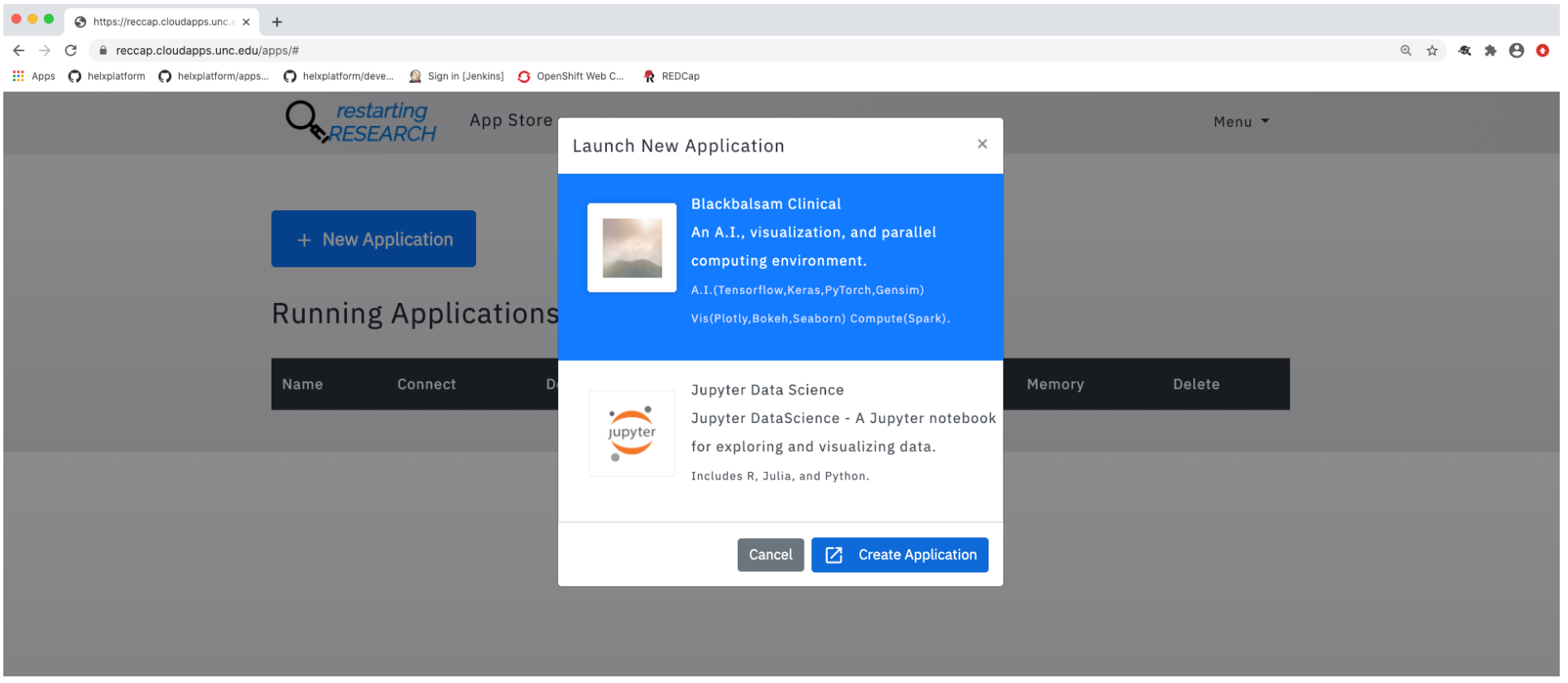Image resolution: width=1568 pixels, height=683 pixels.
Task: Open the Apps grid bookmark
Action: coord(34,76)
